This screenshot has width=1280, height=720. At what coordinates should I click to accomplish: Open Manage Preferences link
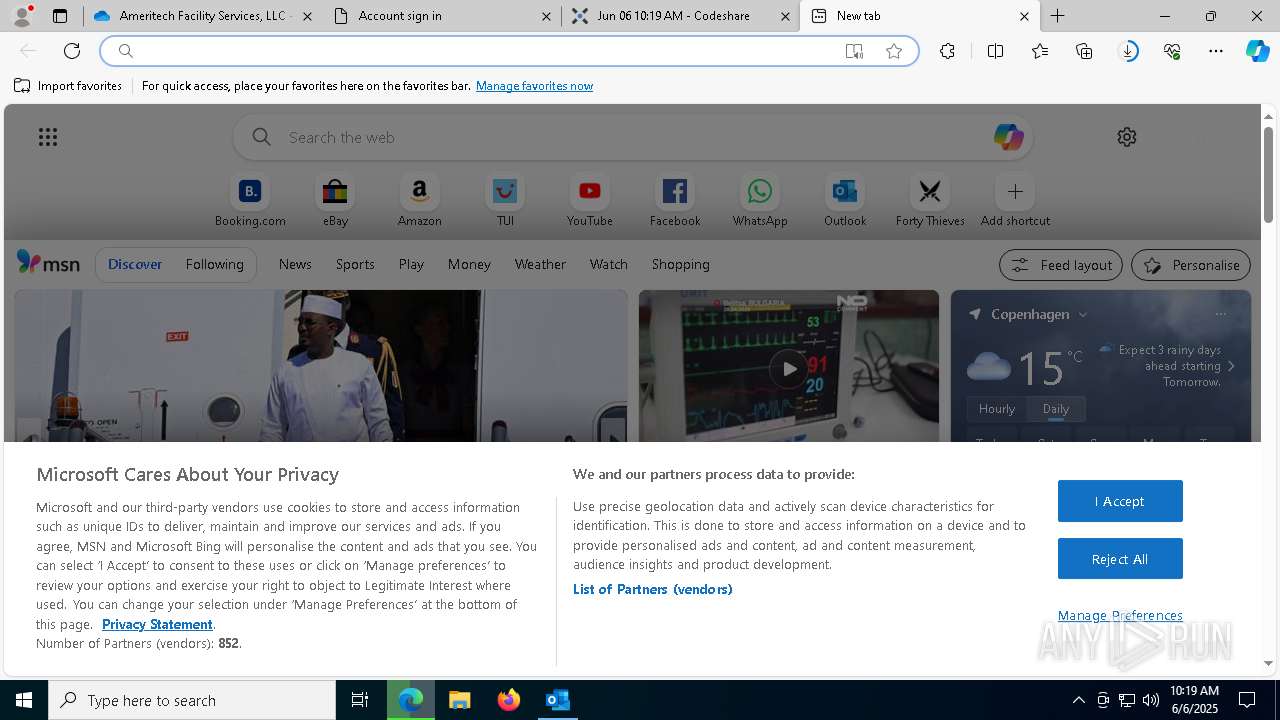point(1120,615)
